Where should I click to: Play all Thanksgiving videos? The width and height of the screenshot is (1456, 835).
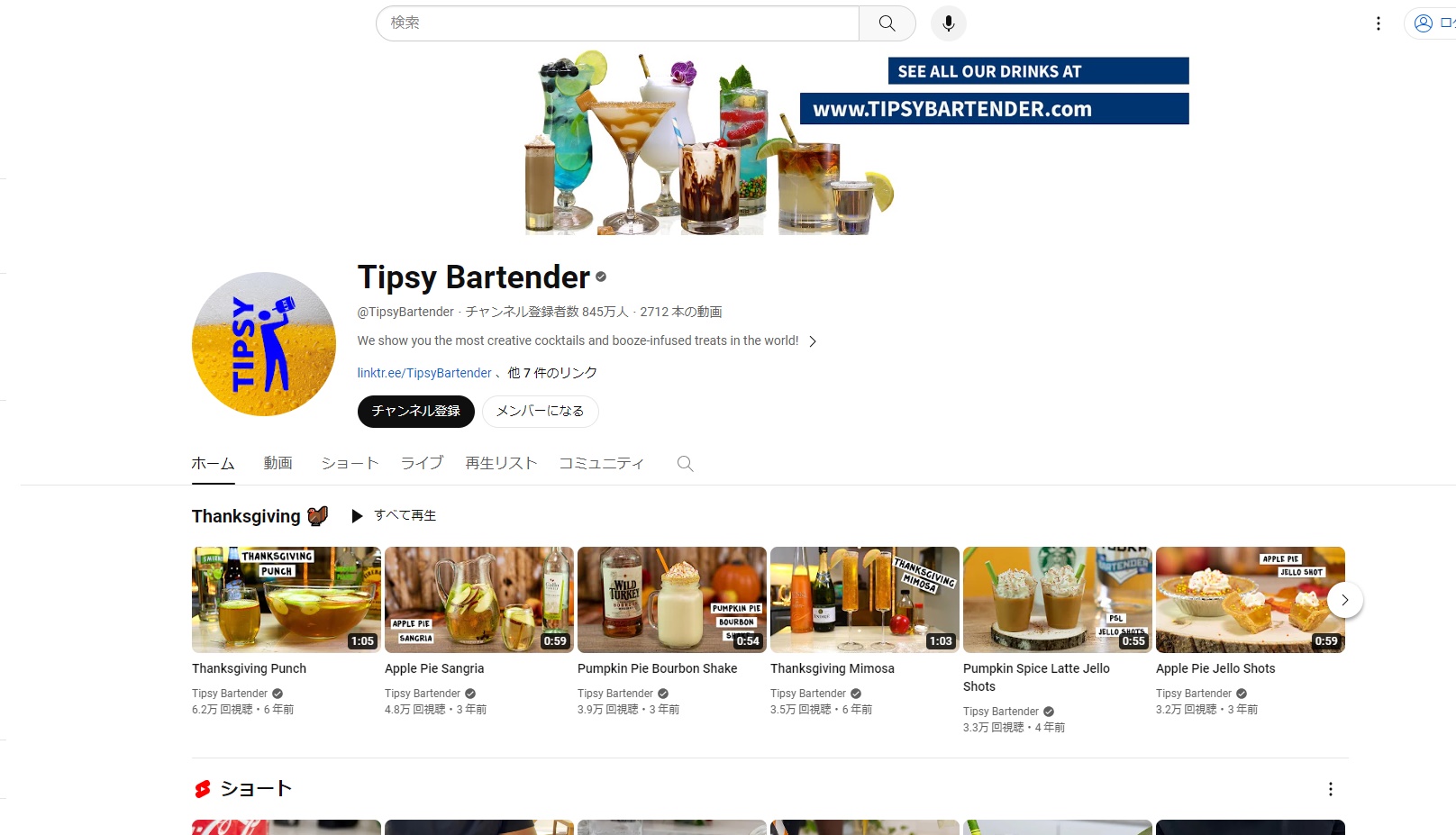[x=394, y=515]
